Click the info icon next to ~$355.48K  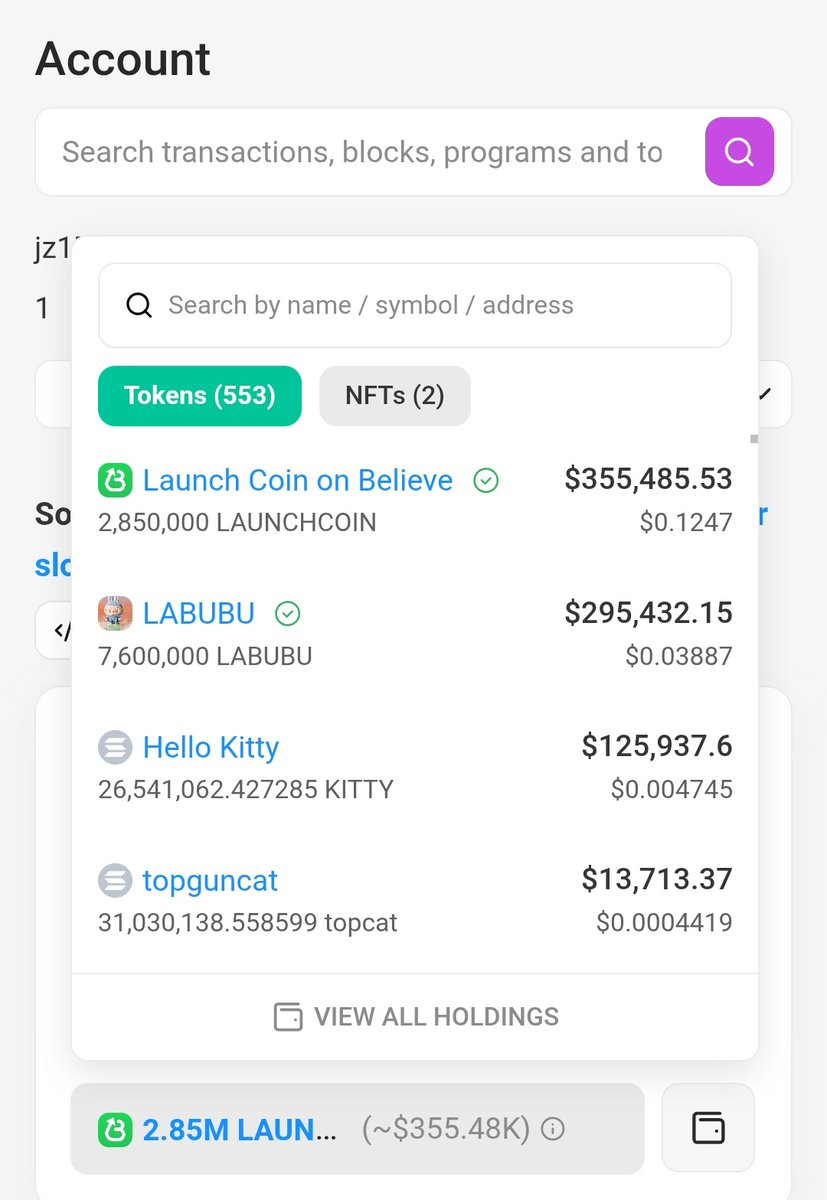[x=552, y=1129]
